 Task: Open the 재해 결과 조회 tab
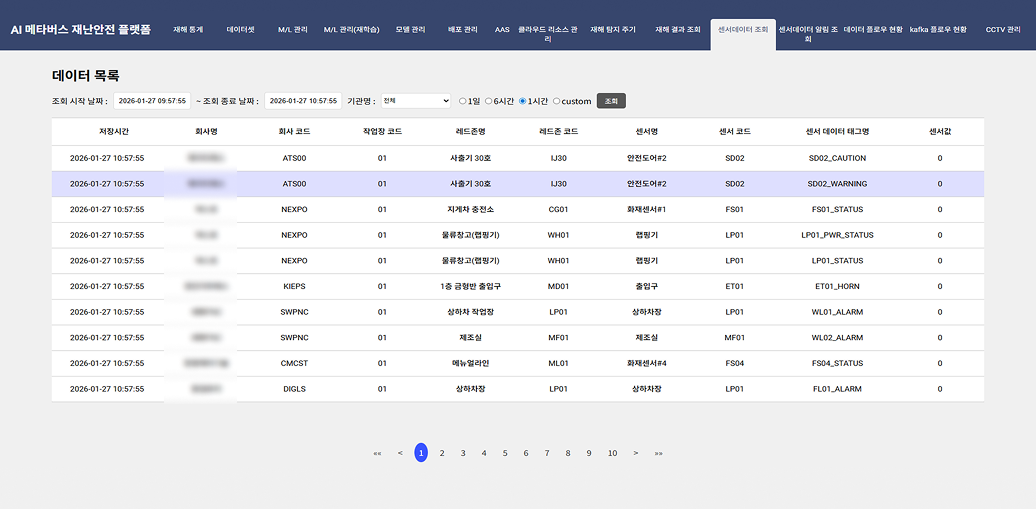coord(677,30)
